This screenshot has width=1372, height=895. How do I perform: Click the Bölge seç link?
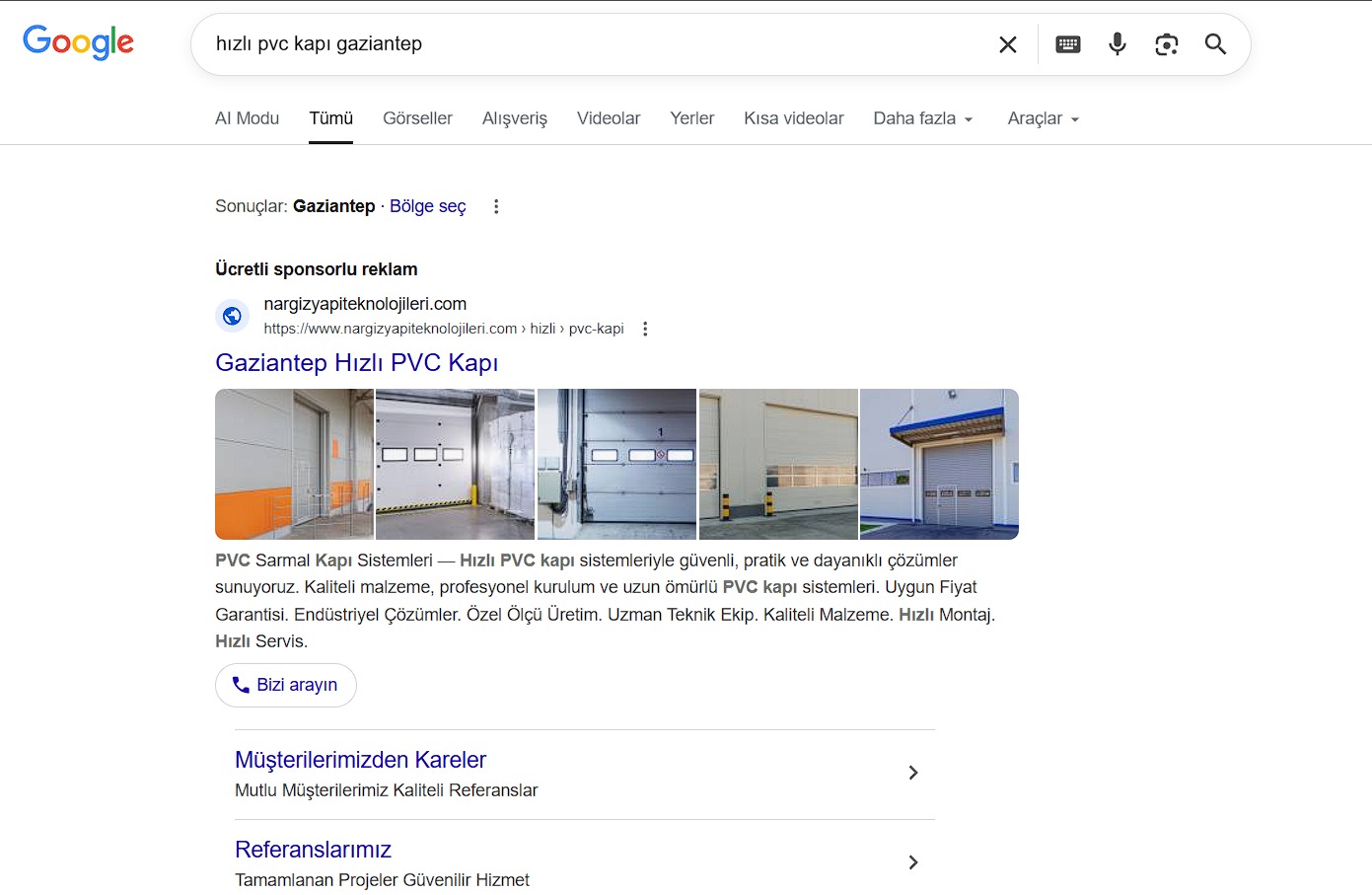427,206
